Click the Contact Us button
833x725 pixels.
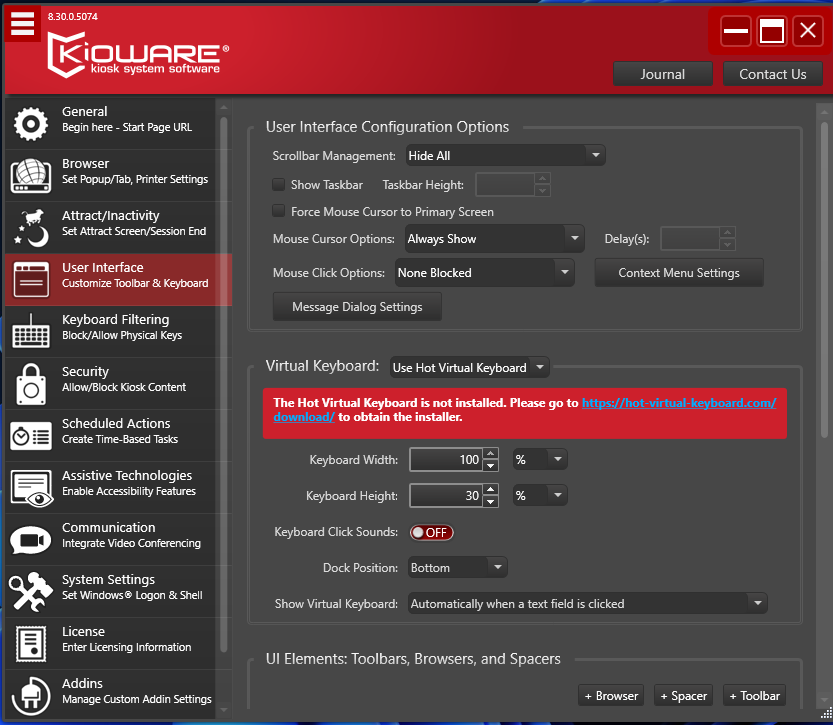pyautogui.click(x=773, y=74)
